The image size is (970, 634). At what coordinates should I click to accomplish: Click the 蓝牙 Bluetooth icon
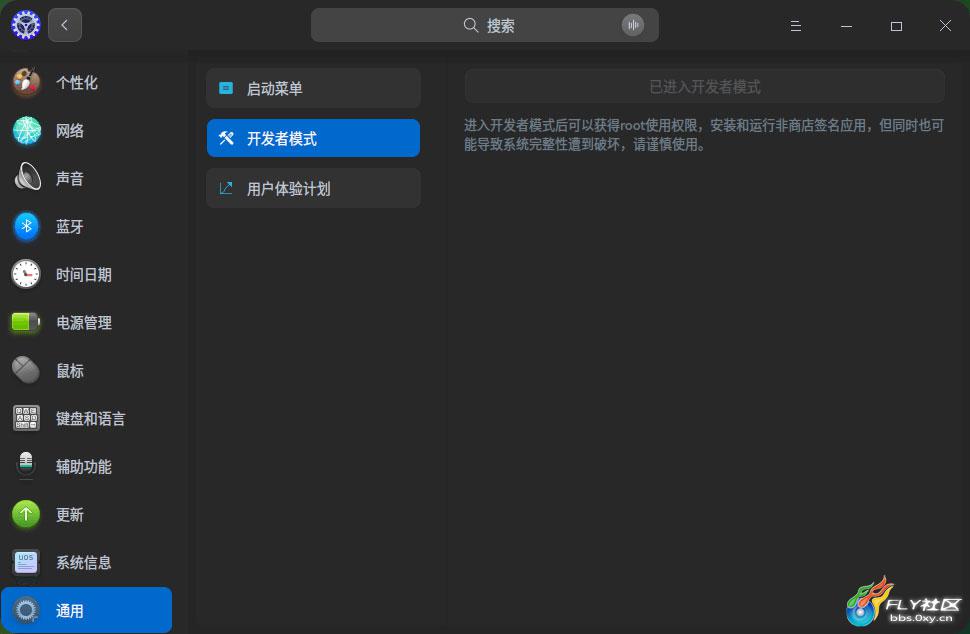point(26,226)
